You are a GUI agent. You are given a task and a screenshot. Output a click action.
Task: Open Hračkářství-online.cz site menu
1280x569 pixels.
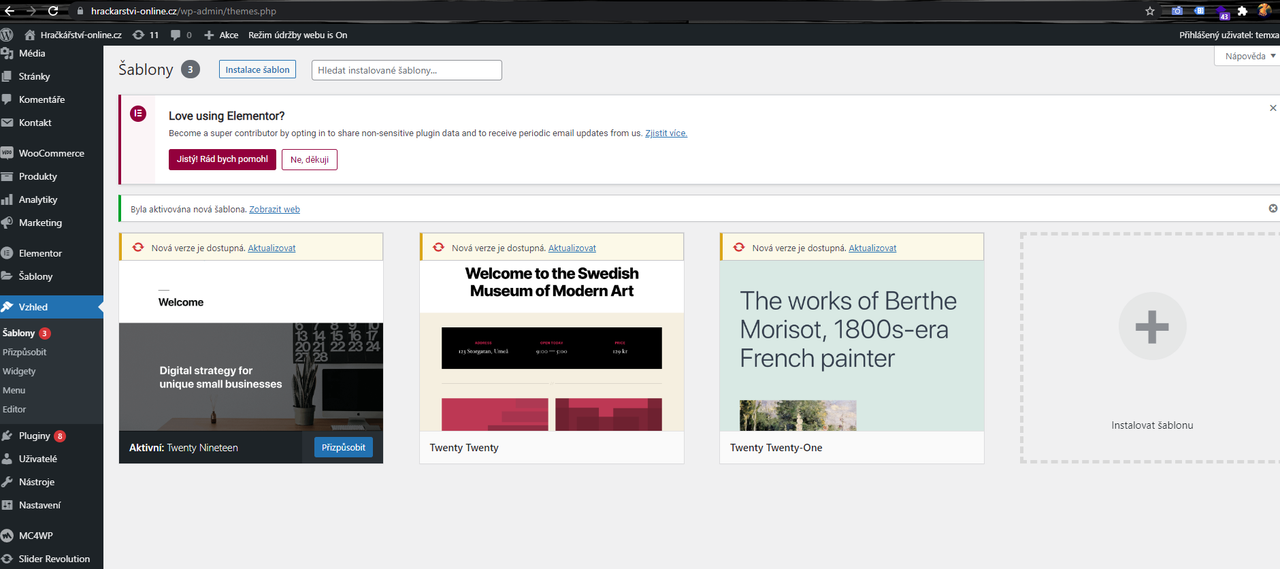[73, 35]
